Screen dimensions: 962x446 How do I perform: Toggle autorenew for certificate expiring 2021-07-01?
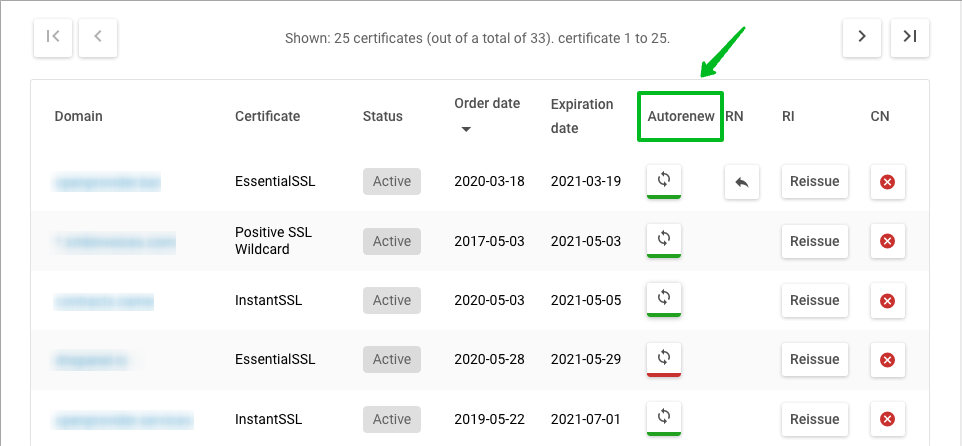(663, 417)
